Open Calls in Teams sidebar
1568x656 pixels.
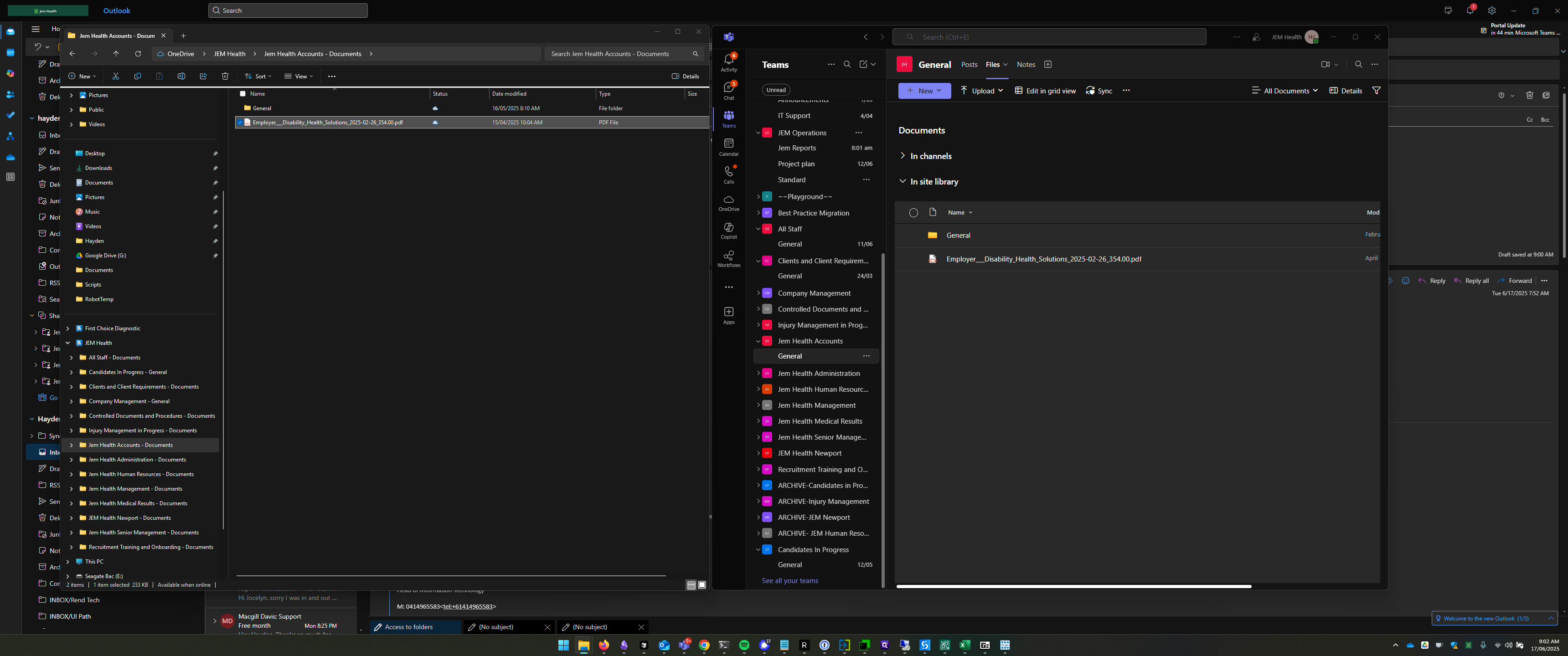click(x=728, y=174)
